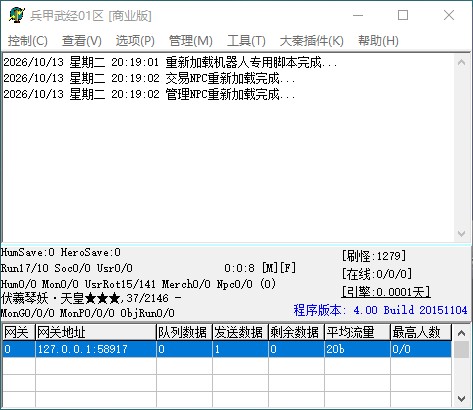Click the UsrRot15/141 status line
Viewport: 473px width, 410px height.
point(138,284)
